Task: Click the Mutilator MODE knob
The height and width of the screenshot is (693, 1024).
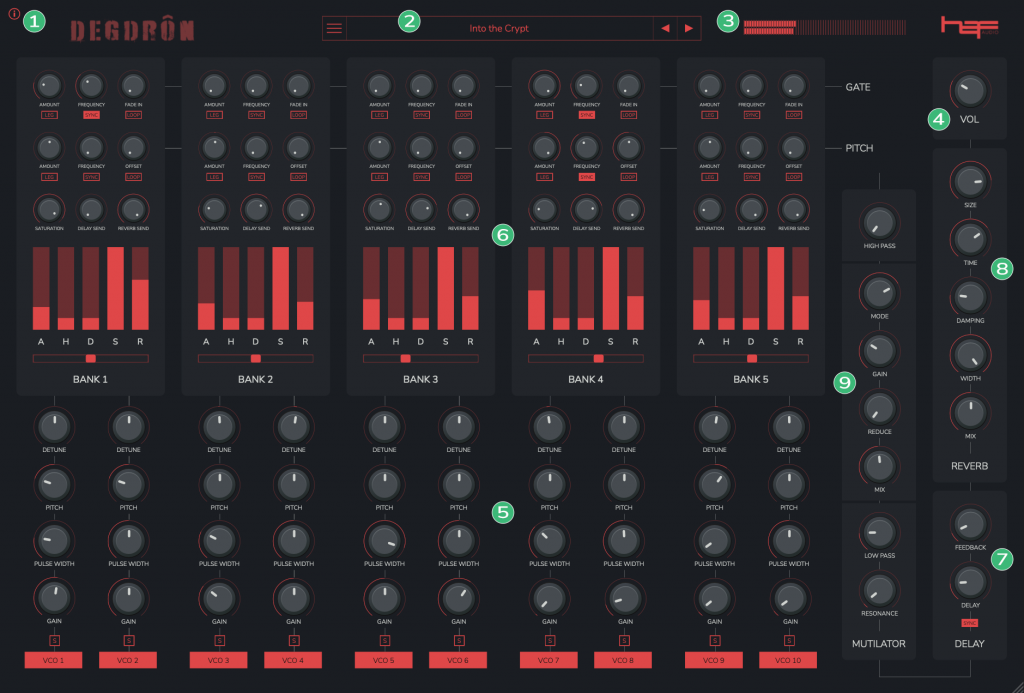Action: [878, 292]
